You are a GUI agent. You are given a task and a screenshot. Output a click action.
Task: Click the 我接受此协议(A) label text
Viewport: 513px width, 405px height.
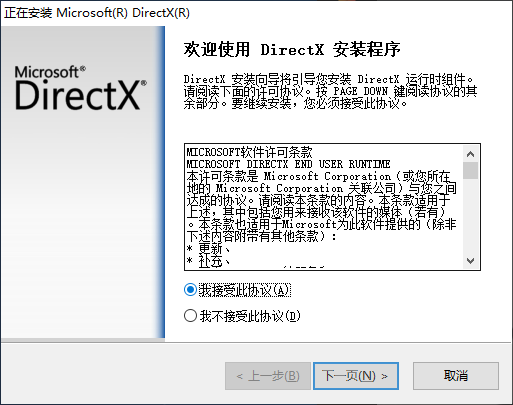click(245, 290)
